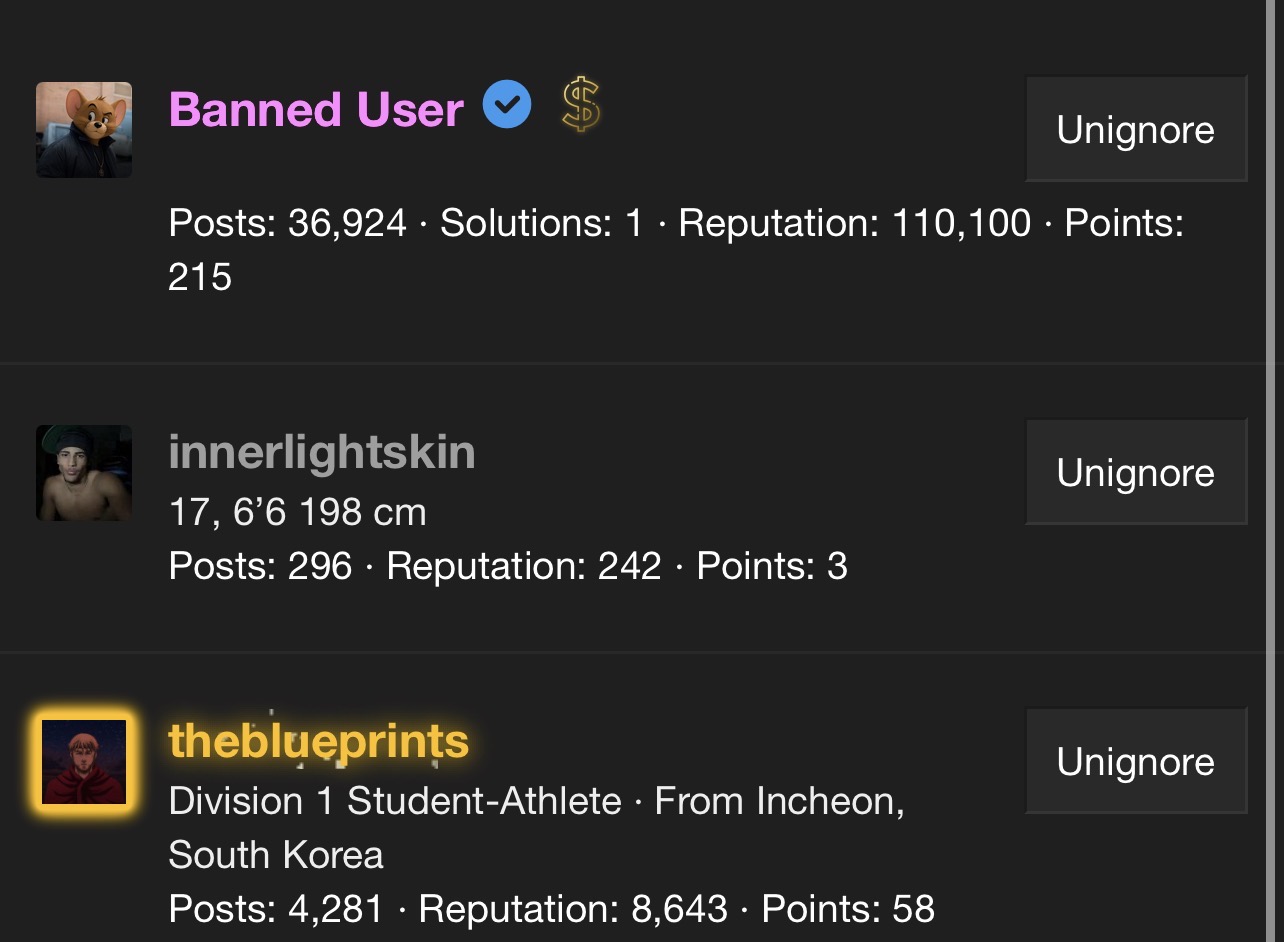Open theblueprints' glowing gold avatar

(84, 762)
